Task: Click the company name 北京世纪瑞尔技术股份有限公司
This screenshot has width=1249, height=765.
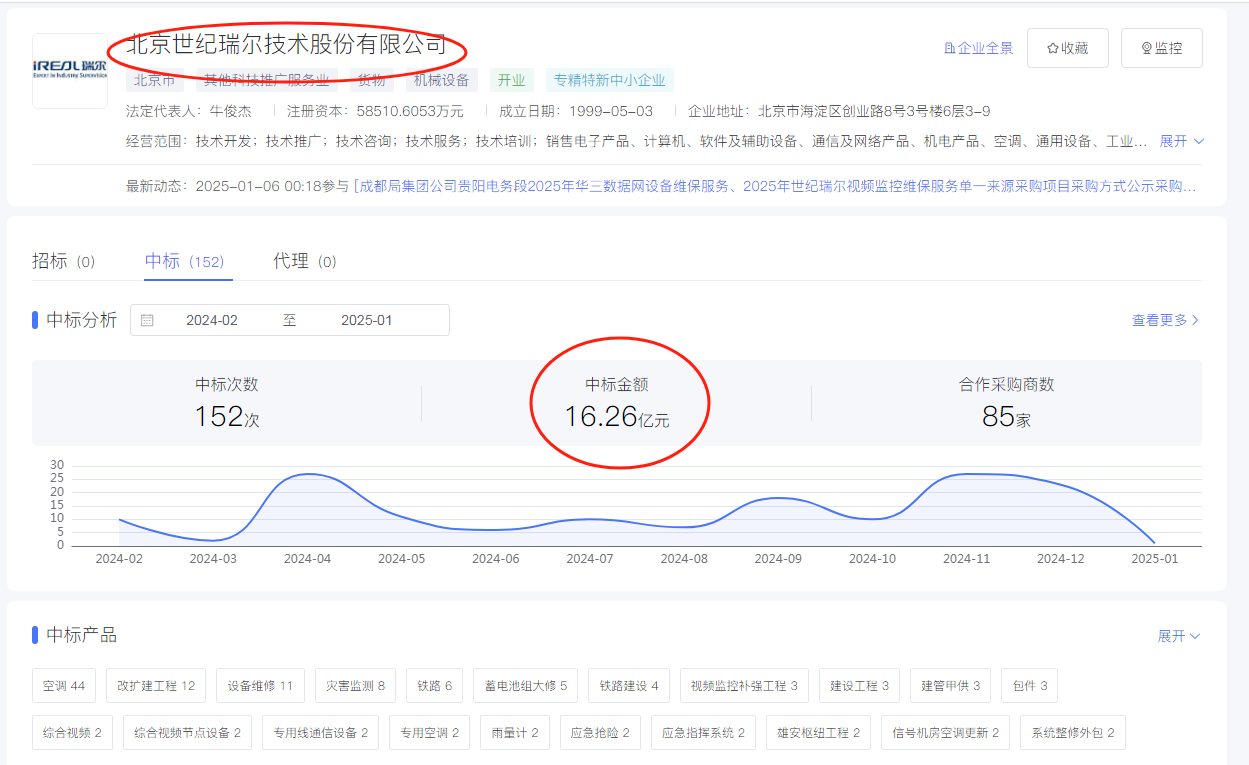Action: (x=287, y=45)
